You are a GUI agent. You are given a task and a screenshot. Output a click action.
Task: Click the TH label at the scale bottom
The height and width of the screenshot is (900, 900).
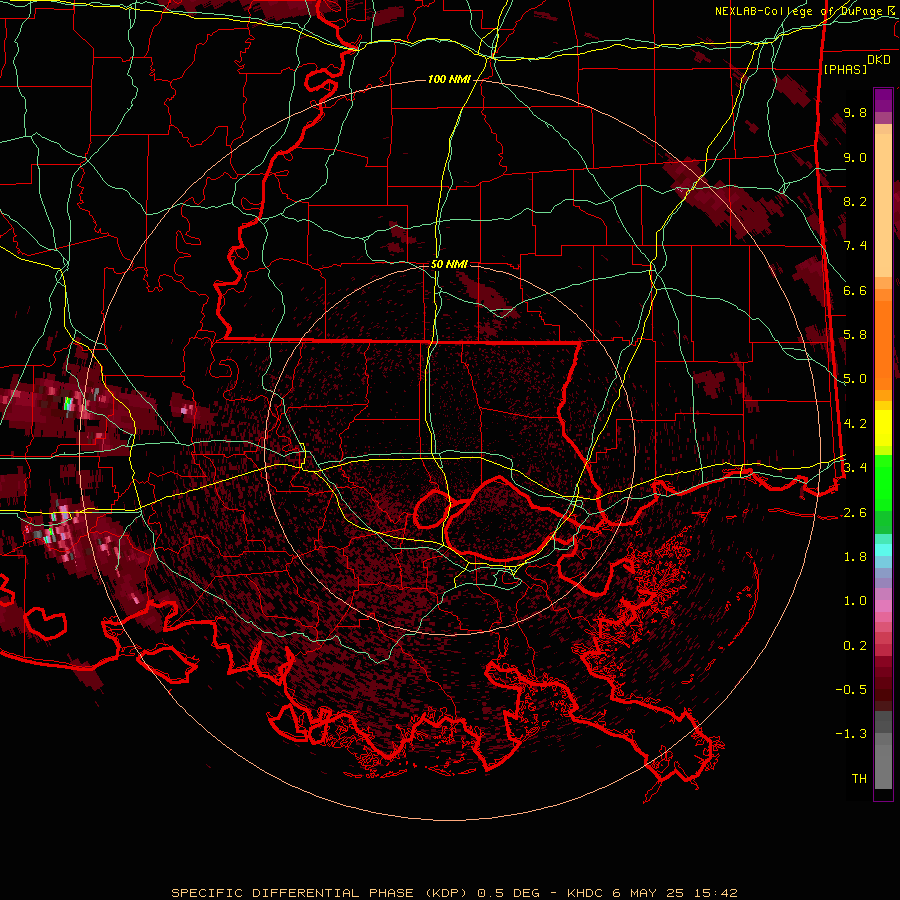[859, 779]
